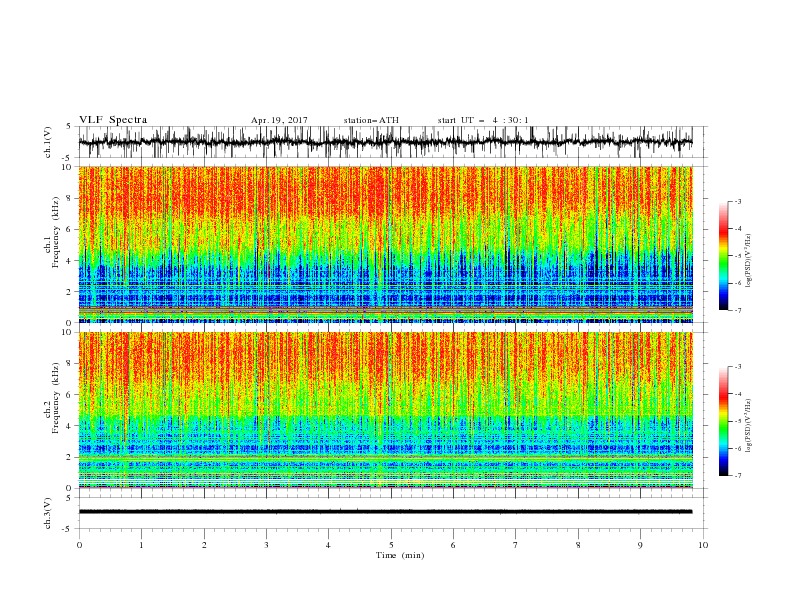This screenshot has height=612, width=792.
Task: Click the ch.2 frequency axis "4" tick label
Action: pyautogui.click(x=70, y=426)
